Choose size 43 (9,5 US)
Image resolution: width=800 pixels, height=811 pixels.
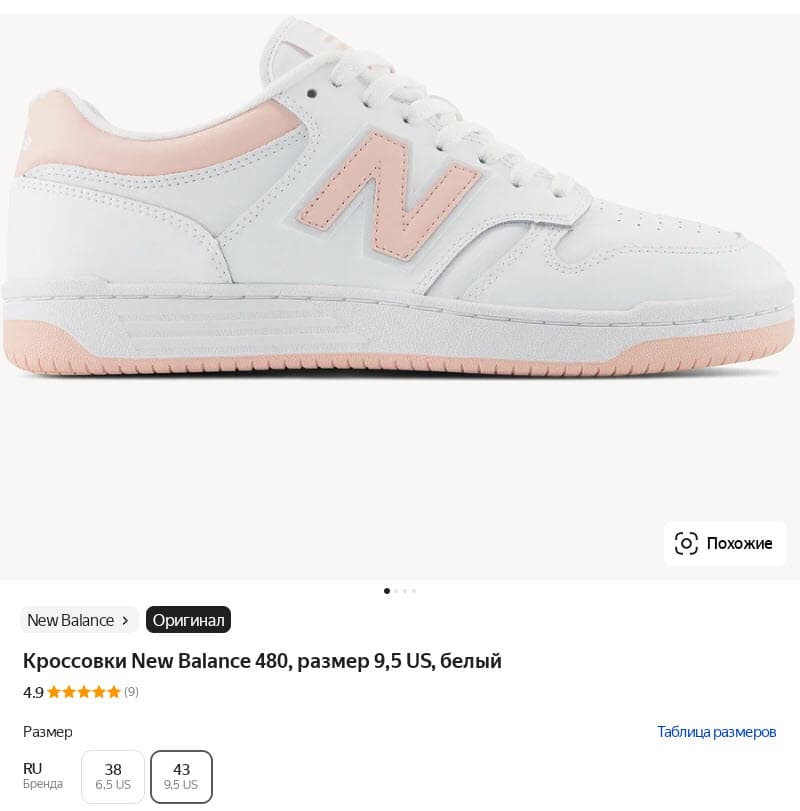point(181,776)
